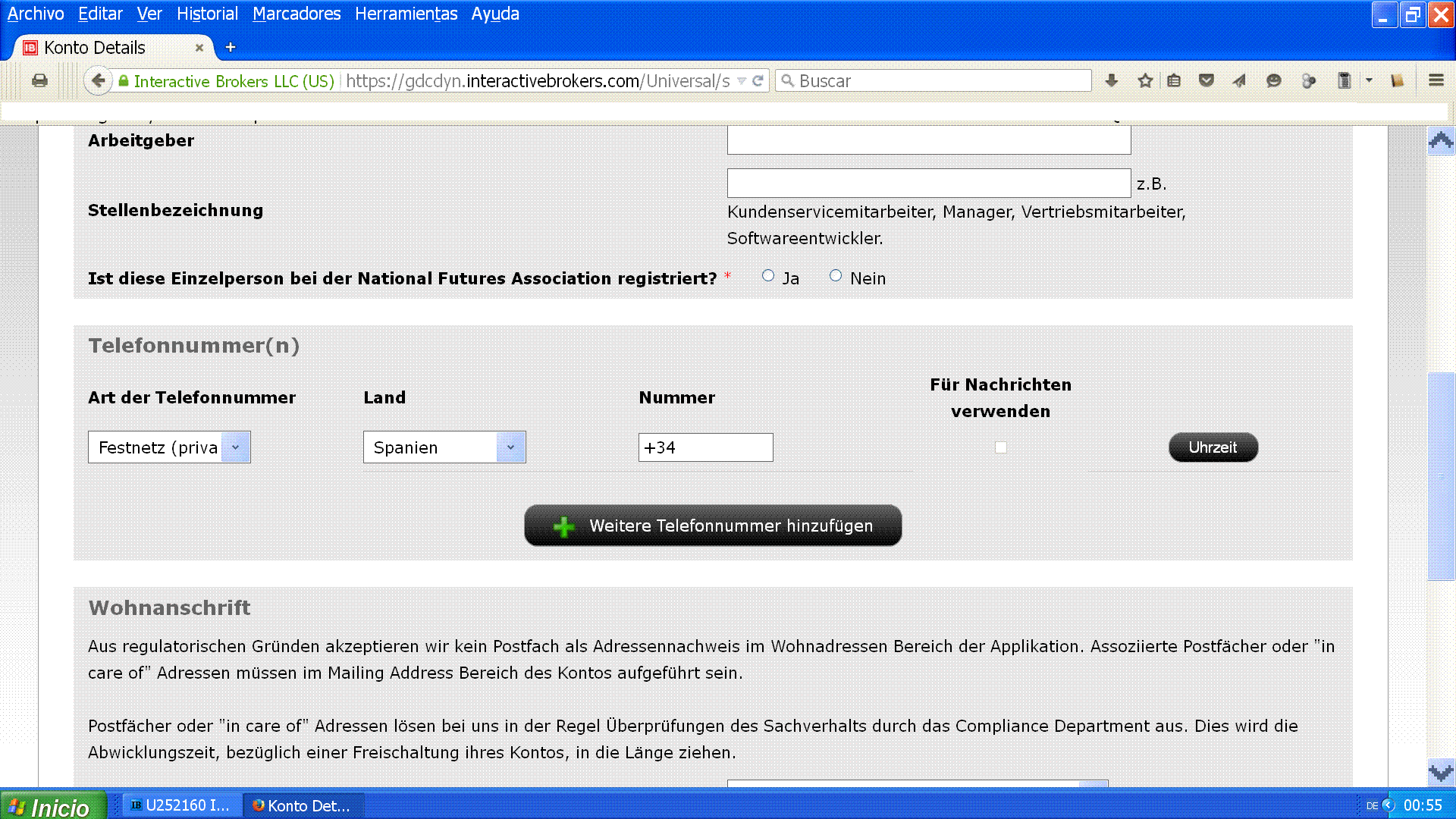Open Firefox hamburger menu
Viewport: 1456px width, 819px height.
tap(1436, 80)
